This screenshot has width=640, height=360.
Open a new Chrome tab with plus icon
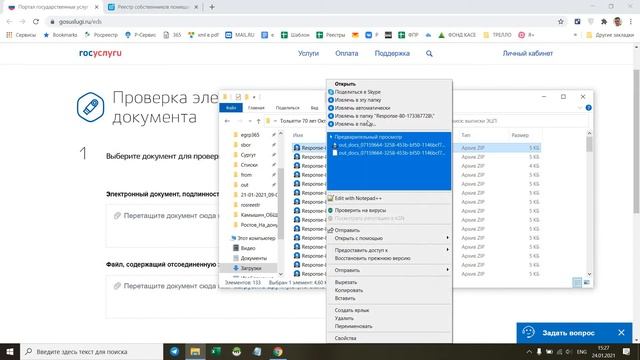click(x=212, y=7)
